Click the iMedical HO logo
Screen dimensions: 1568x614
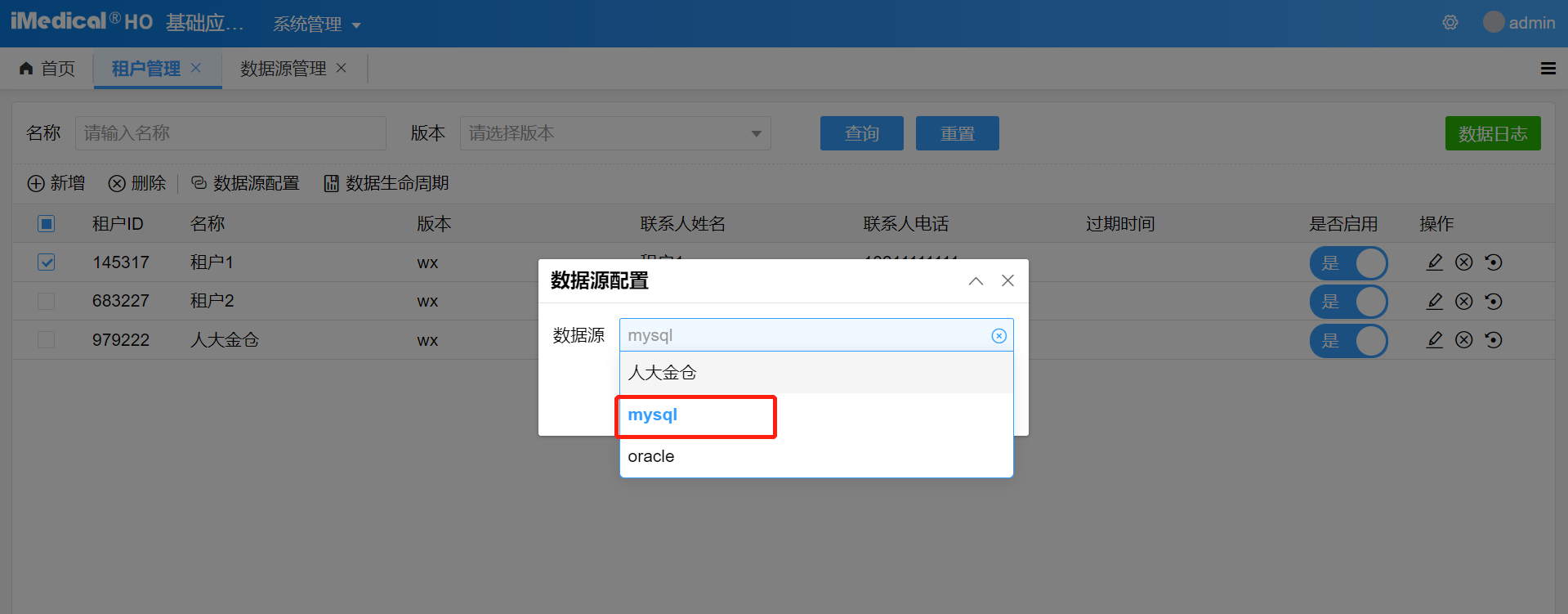tap(82, 21)
